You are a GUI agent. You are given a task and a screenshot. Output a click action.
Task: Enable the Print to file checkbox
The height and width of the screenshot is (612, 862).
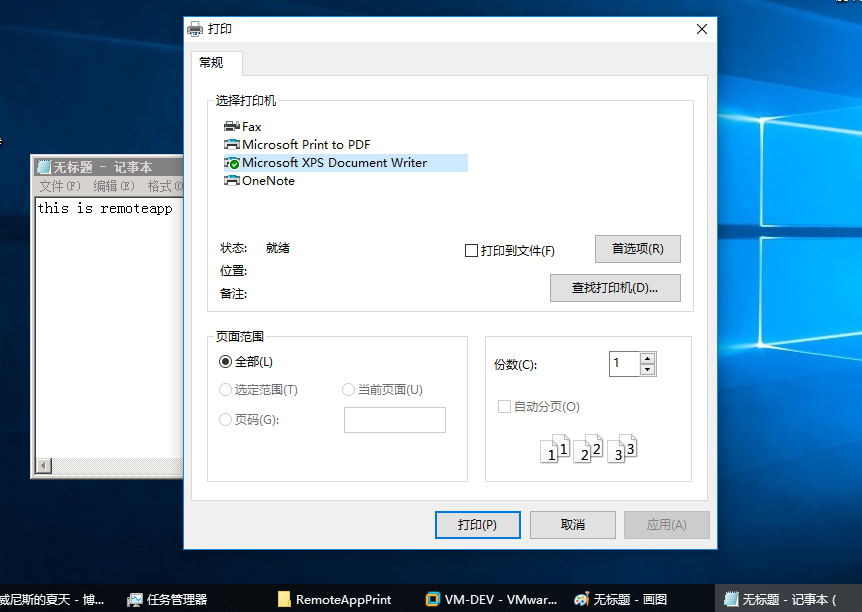471,251
